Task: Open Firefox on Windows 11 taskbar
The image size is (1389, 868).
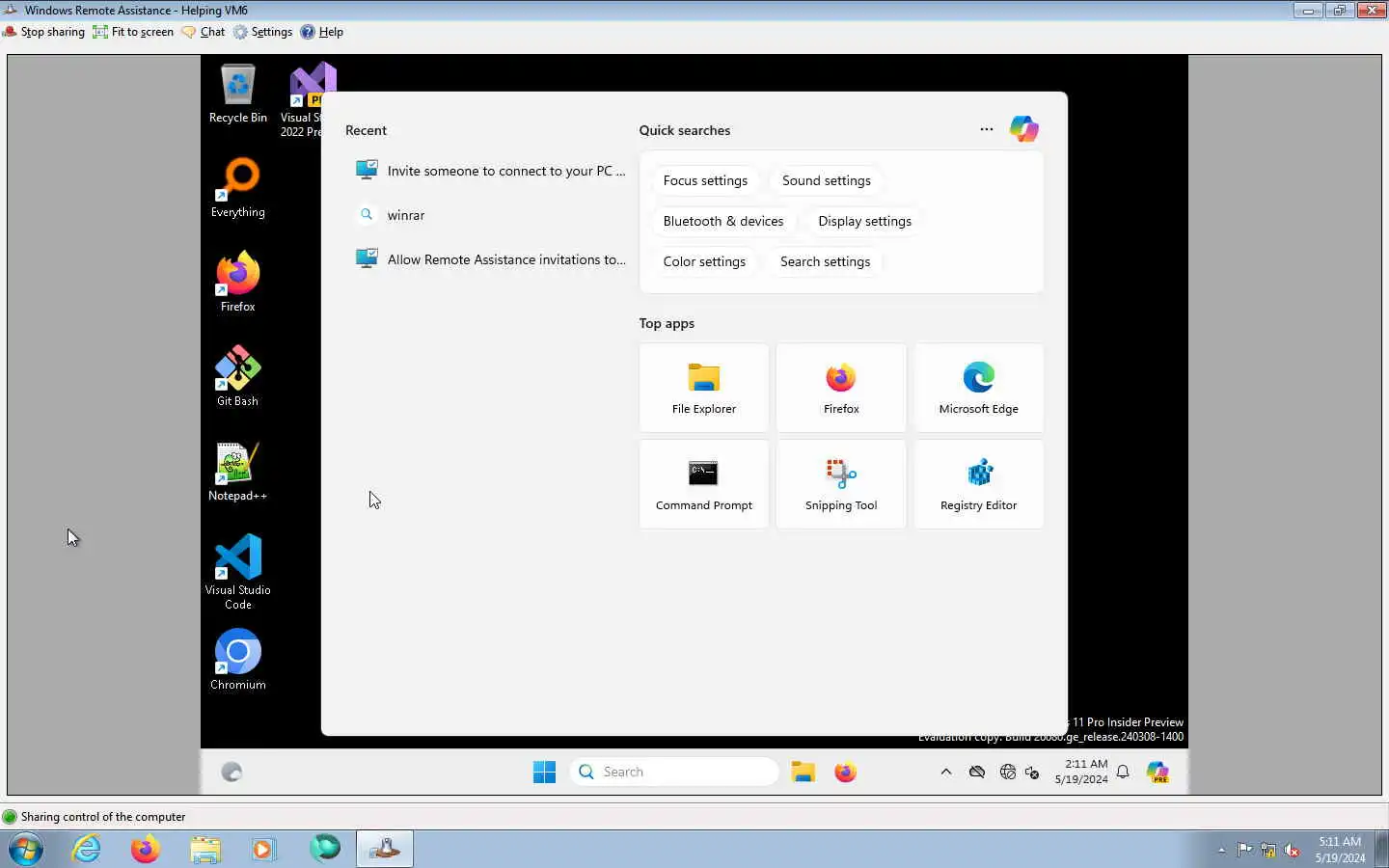Action: [x=845, y=772]
